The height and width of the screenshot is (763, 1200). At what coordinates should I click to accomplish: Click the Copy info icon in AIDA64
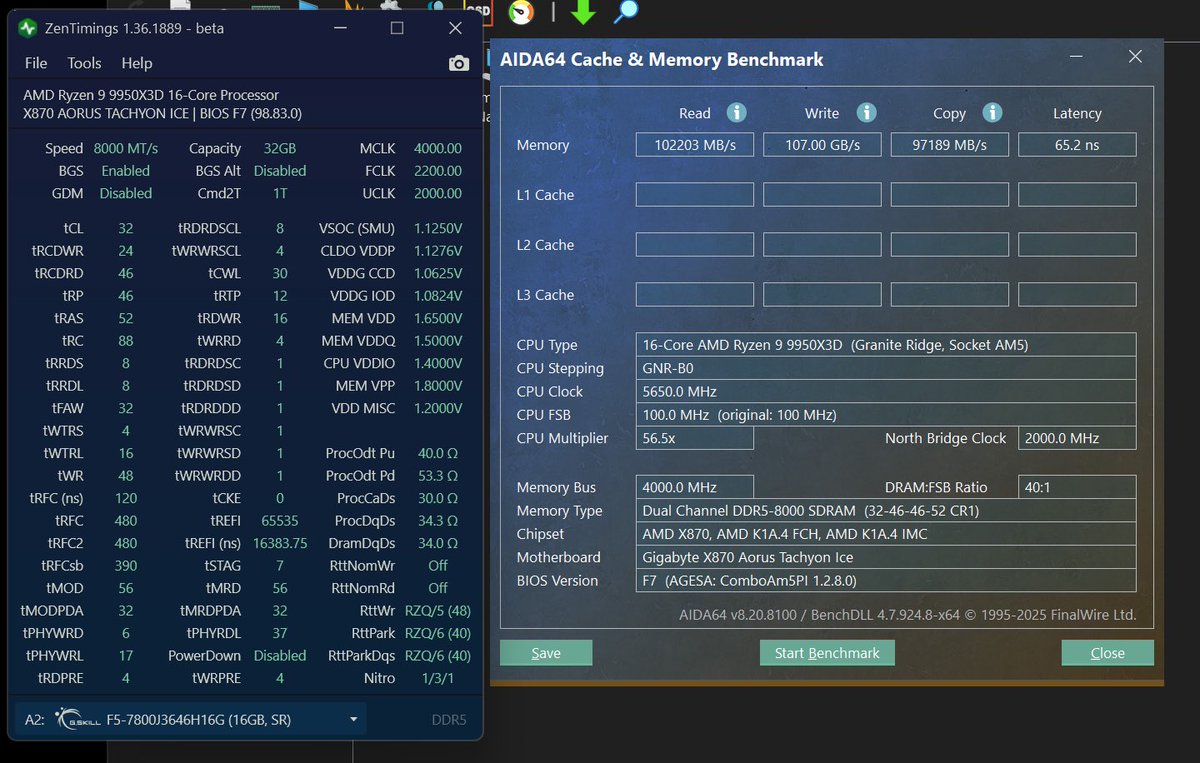tap(992, 113)
